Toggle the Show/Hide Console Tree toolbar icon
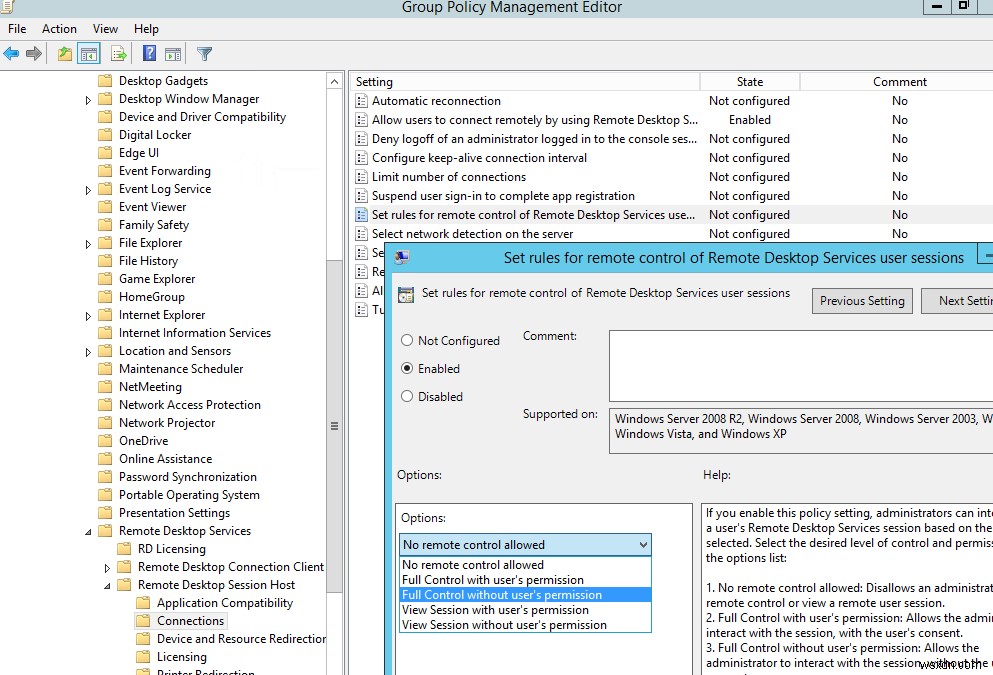 coord(89,53)
